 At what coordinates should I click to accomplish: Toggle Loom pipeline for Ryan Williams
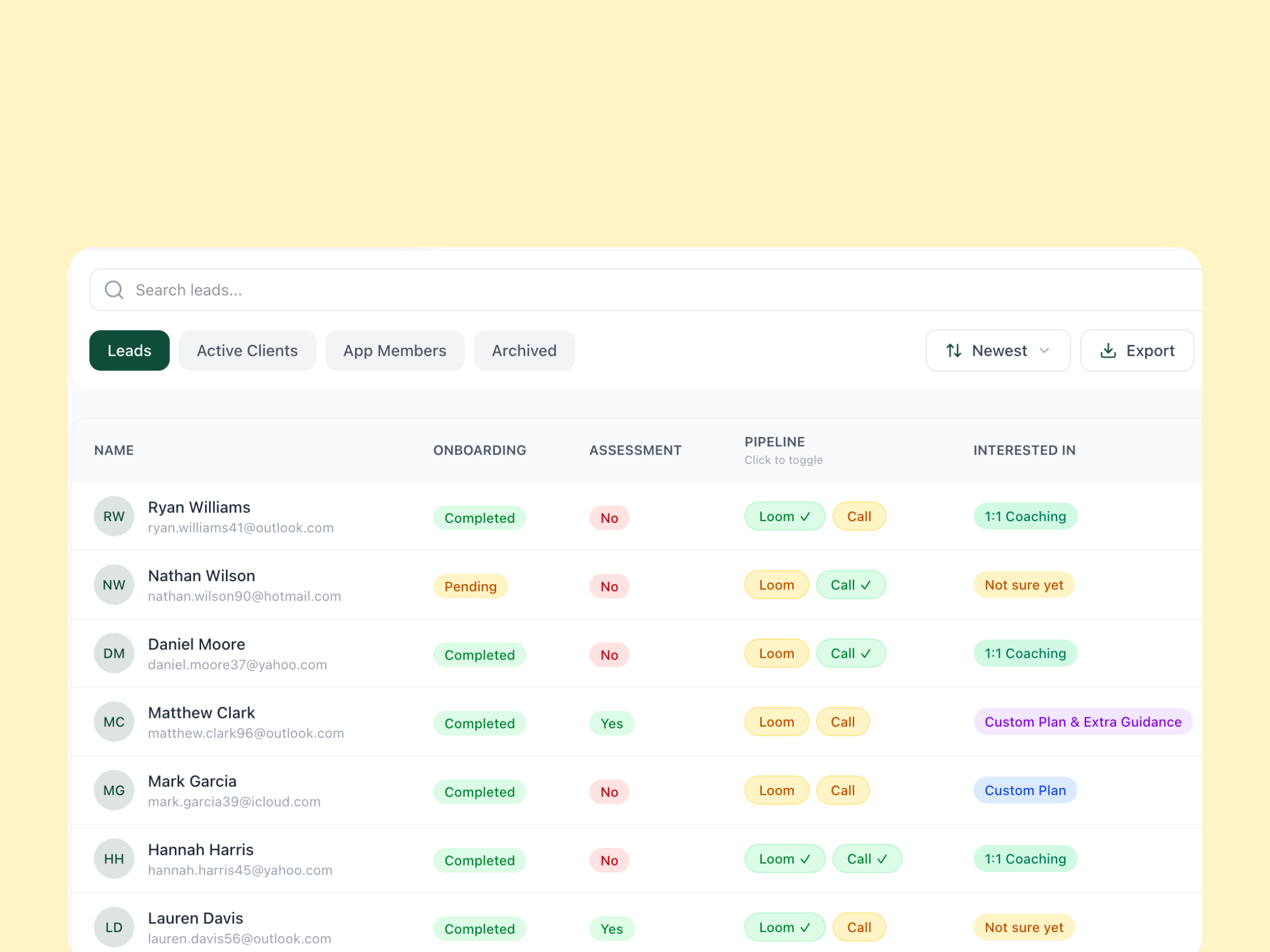(x=784, y=516)
